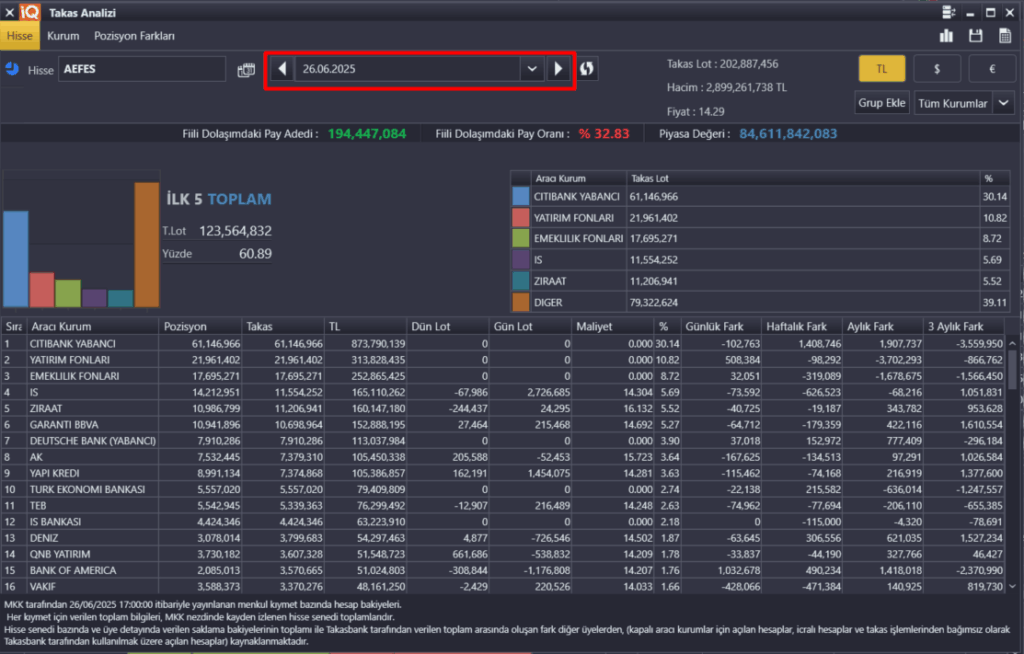
Task: Sort by the Haftalık Fark column header
Action: point(803,326)
